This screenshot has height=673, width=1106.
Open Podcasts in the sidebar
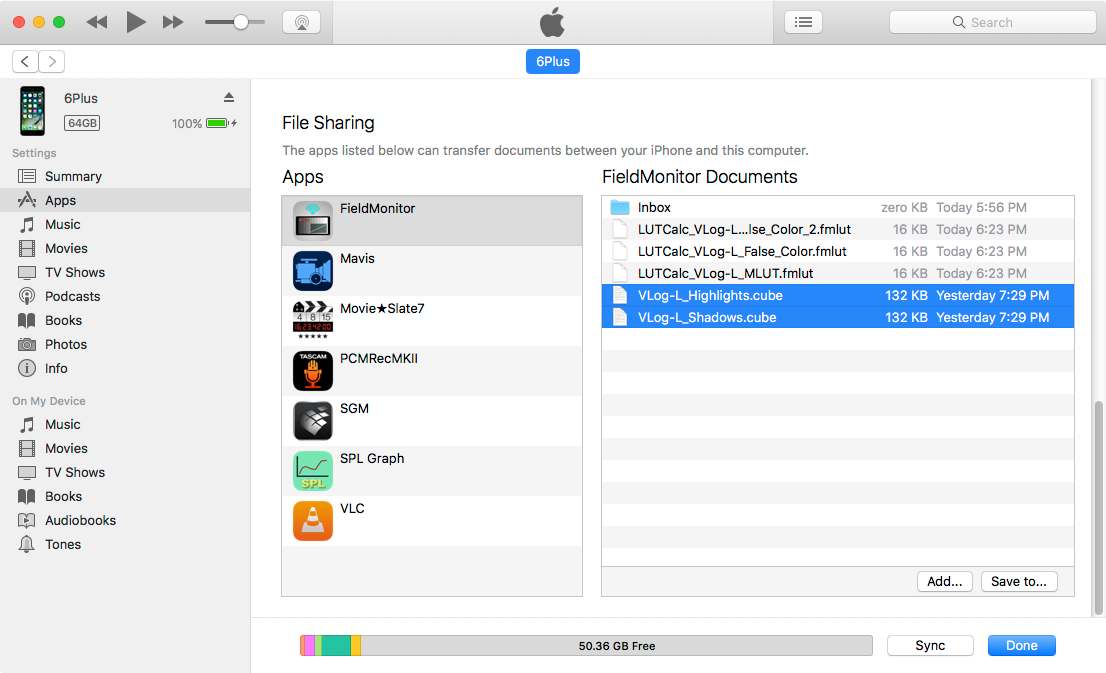(x=72, y=296)
